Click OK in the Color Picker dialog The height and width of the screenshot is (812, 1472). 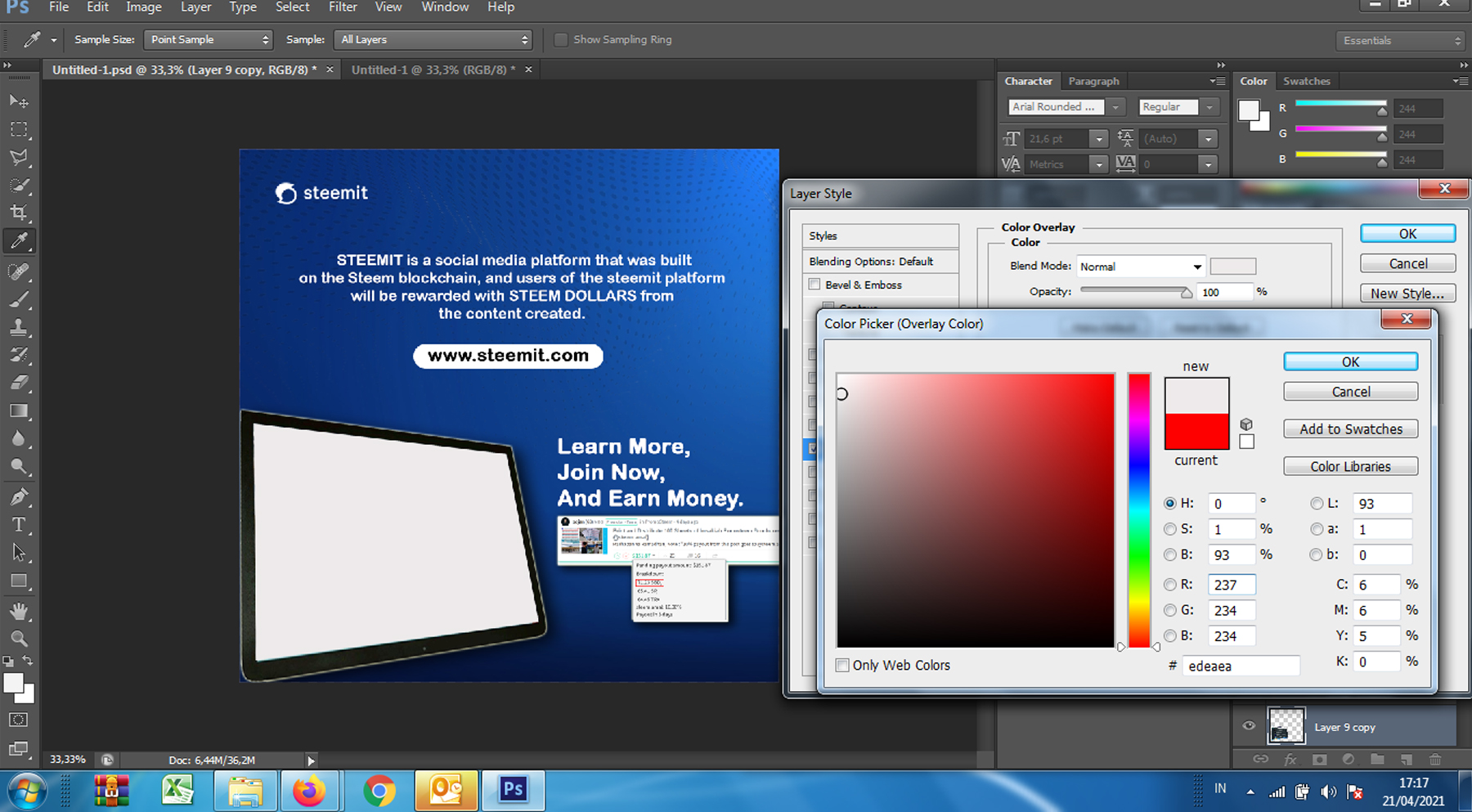[x=1350, y=361]
